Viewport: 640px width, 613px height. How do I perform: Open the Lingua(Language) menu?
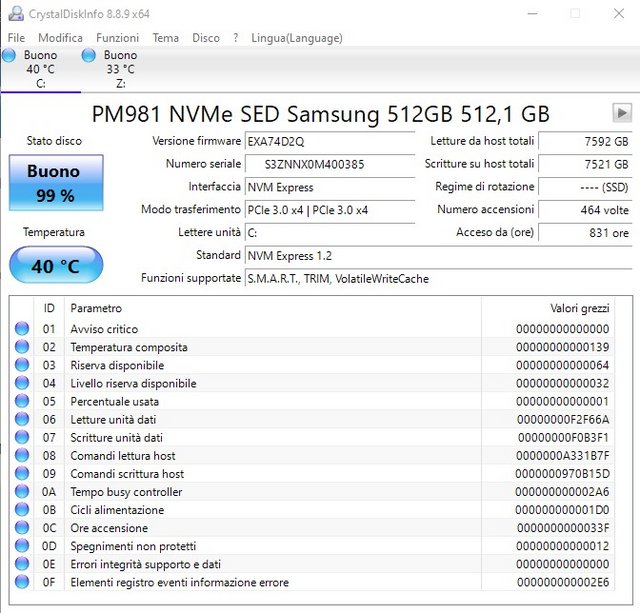(297, 38)
